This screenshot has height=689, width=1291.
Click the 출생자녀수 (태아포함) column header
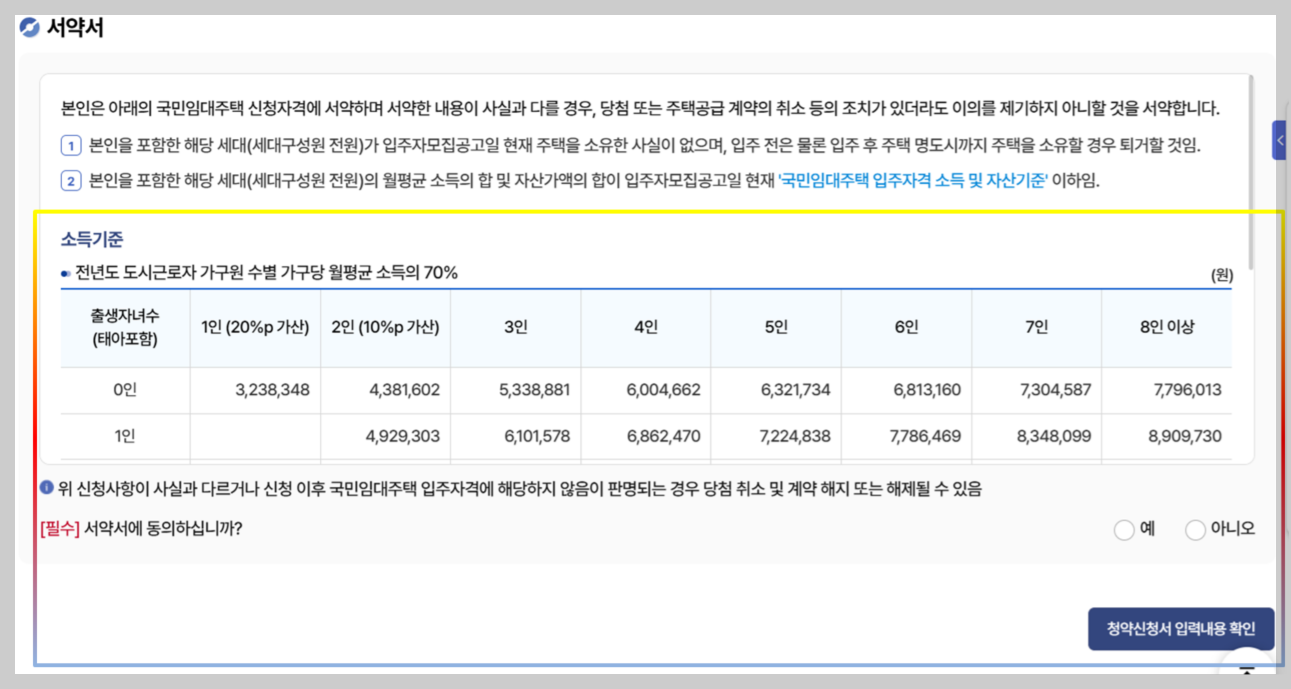[125, 327]
